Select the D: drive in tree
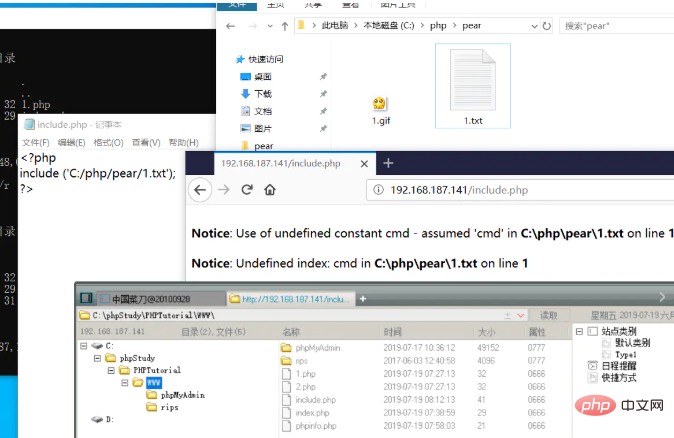This screenshot has width=674, height=438. click(110, 420)
